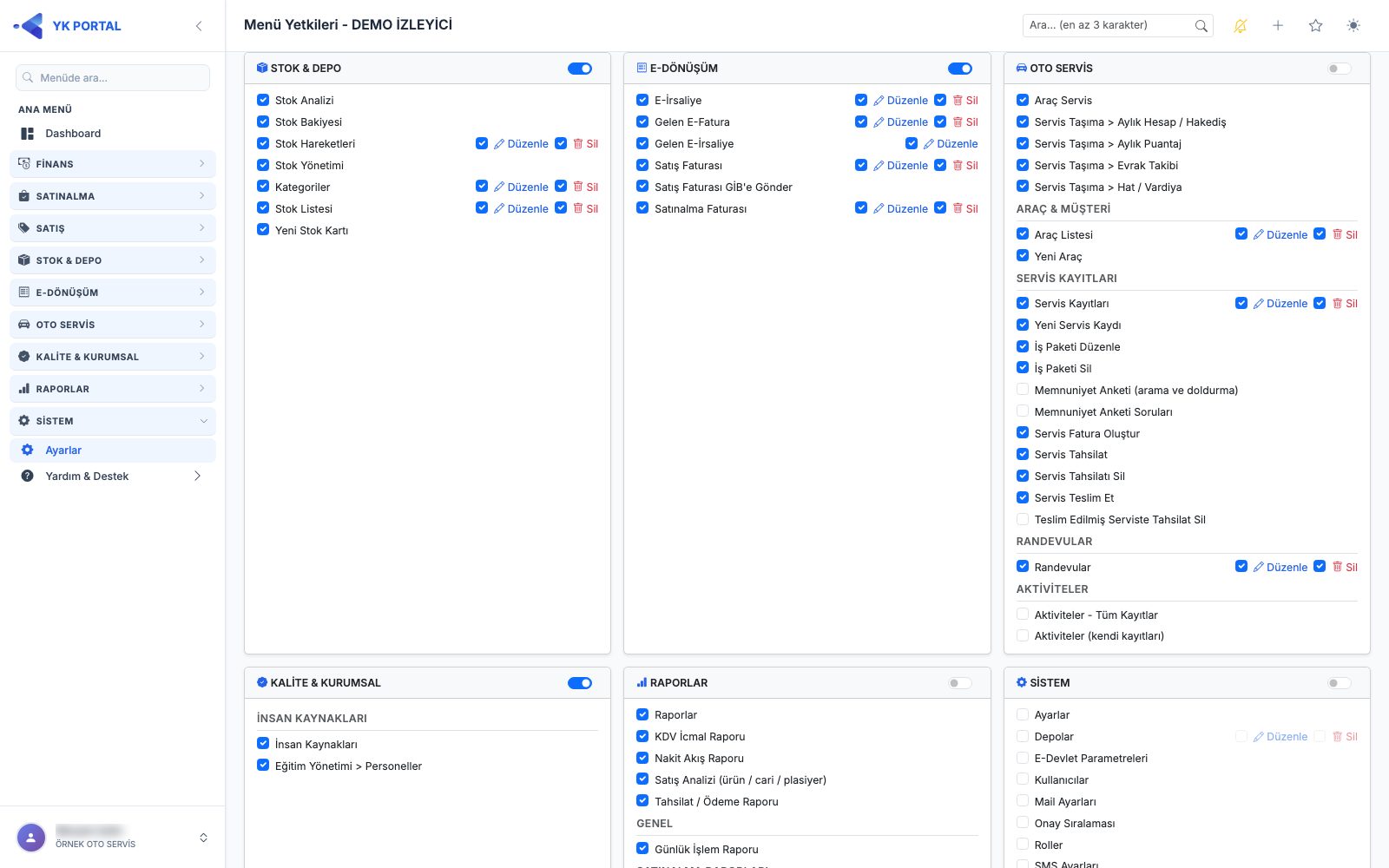Collapse the SİSTEM sidebar section
Screen dimensions: 1389x868
tap(113, 421)
